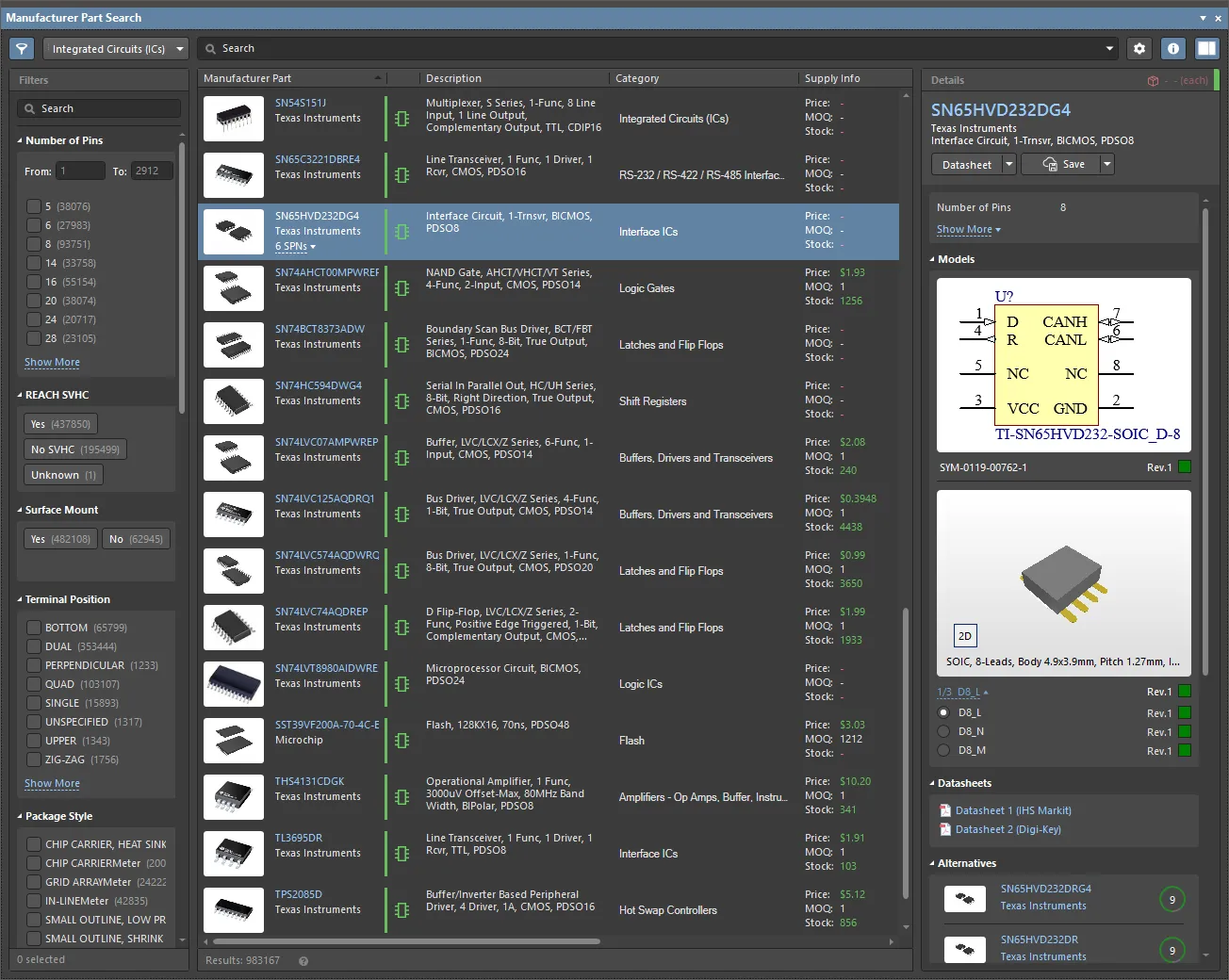Click Show More under Number of Pins
1229x980 pixels.
pos(52,363)
